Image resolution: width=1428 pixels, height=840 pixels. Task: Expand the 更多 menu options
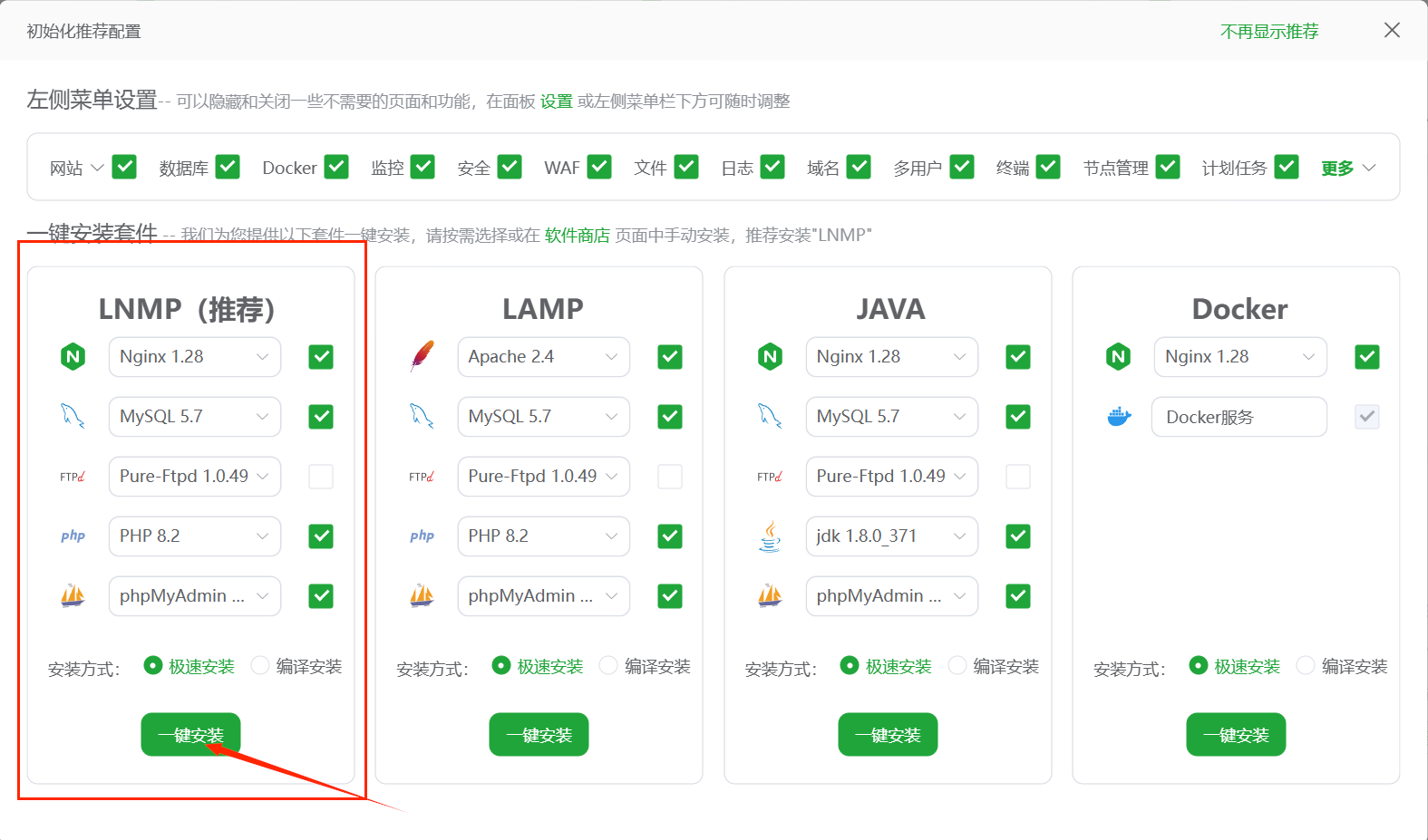1348,168
